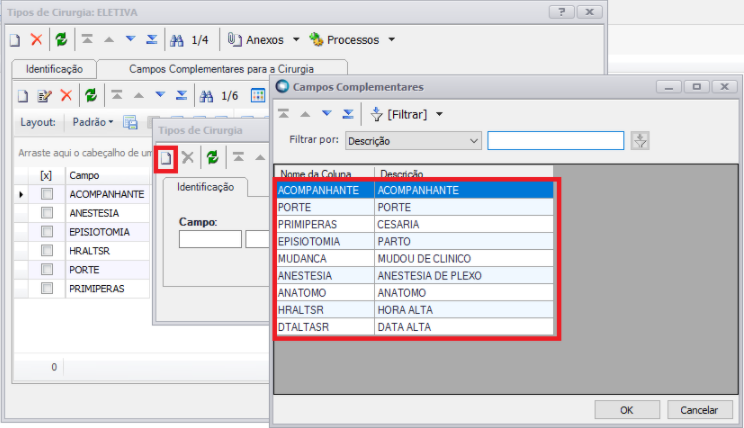Click new row icon in complementary fields grid toolbar
The height and width of the screenshot is (428, 744).
(x=23, y=96)
